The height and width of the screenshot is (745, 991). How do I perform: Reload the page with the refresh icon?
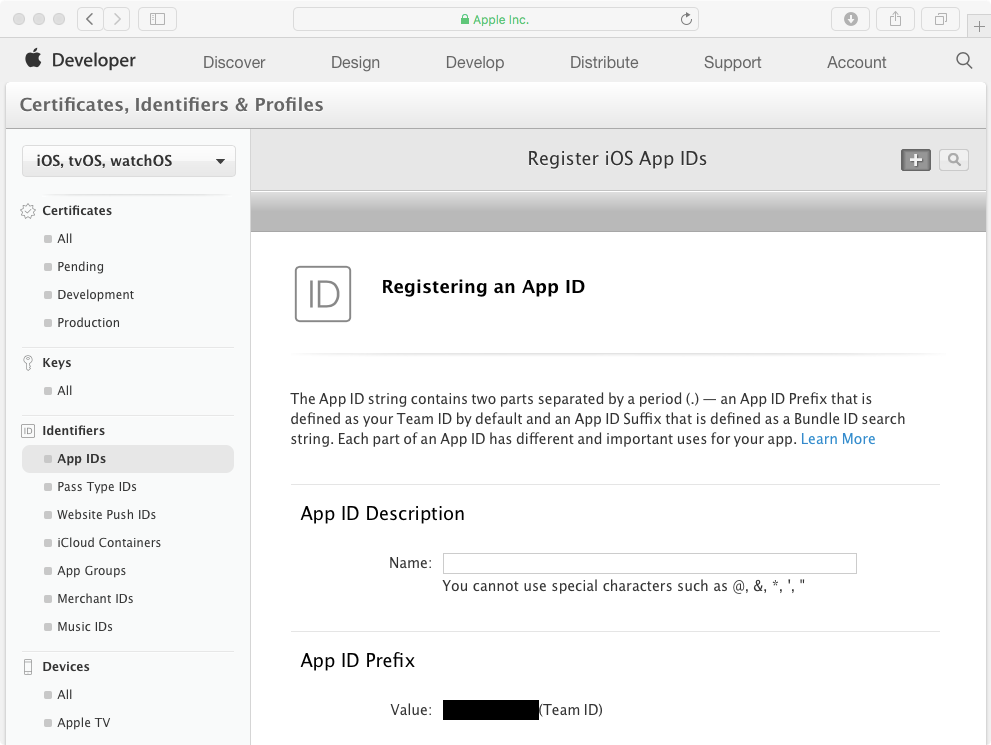pyautogui.click(x=686, y=19)
